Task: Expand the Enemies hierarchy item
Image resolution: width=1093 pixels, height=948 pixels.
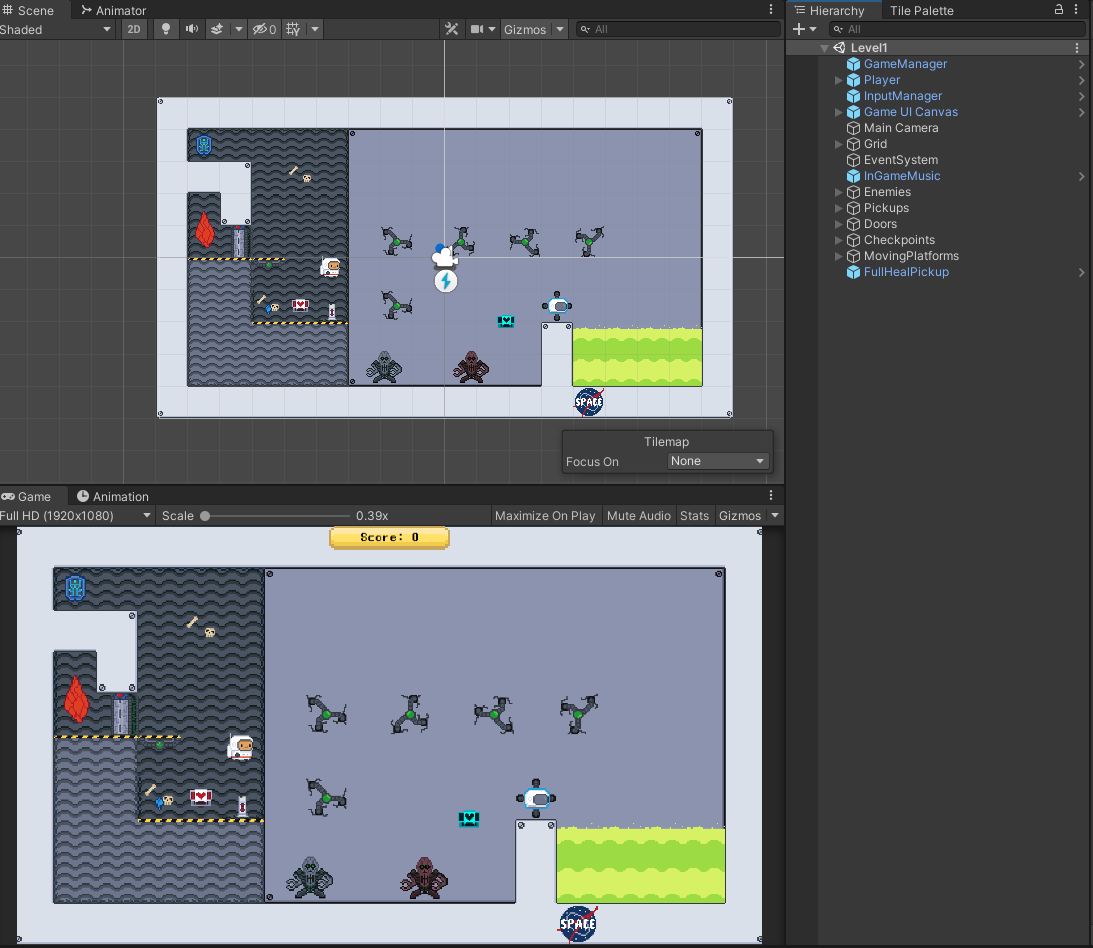Action: coord(839,192)
